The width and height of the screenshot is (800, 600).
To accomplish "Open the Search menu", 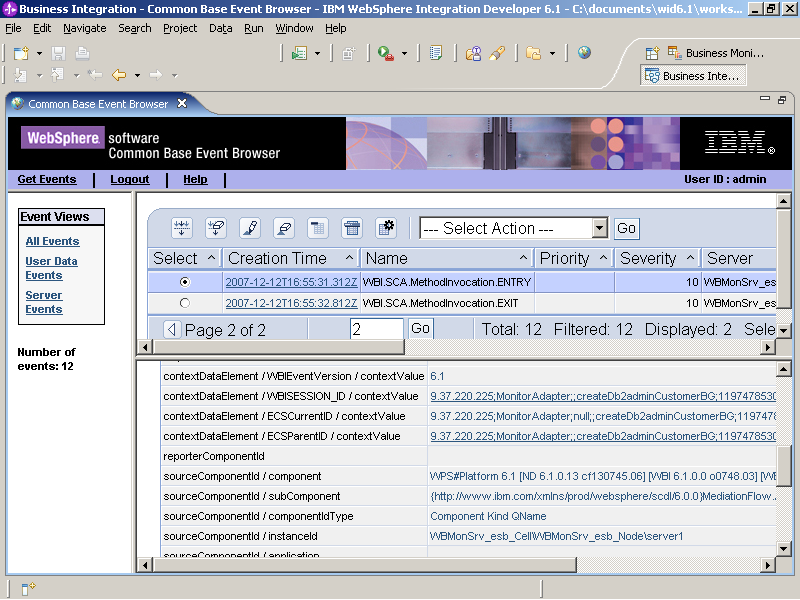I will coord(135,29).
